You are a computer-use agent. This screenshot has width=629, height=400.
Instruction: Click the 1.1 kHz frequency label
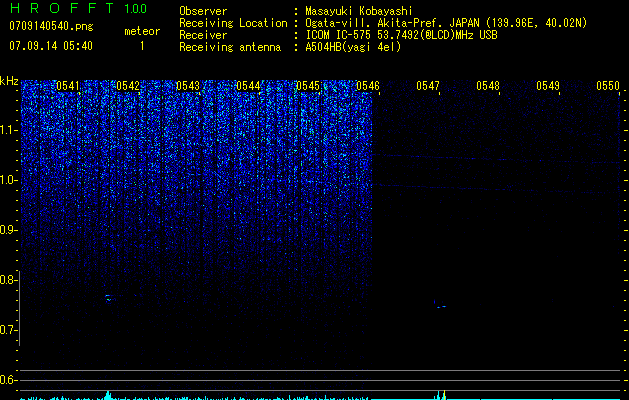point(9,130)
